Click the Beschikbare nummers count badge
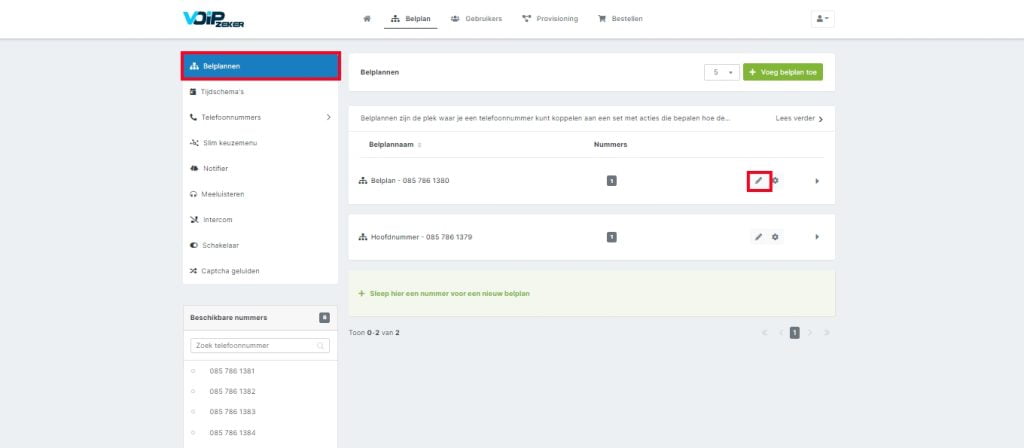Viewport: 1024px width, 448px height. pos(325,317)
